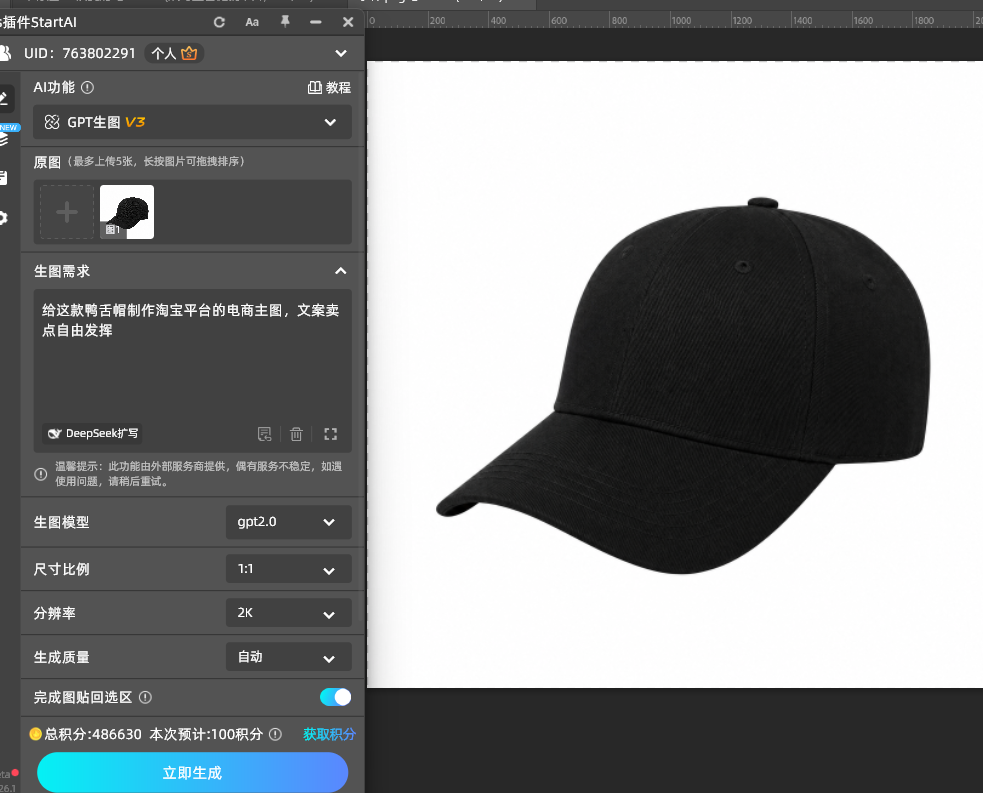The image size is (983, 793).
Task: Click the user avatar icon beside UID
Action: [6, 53]
